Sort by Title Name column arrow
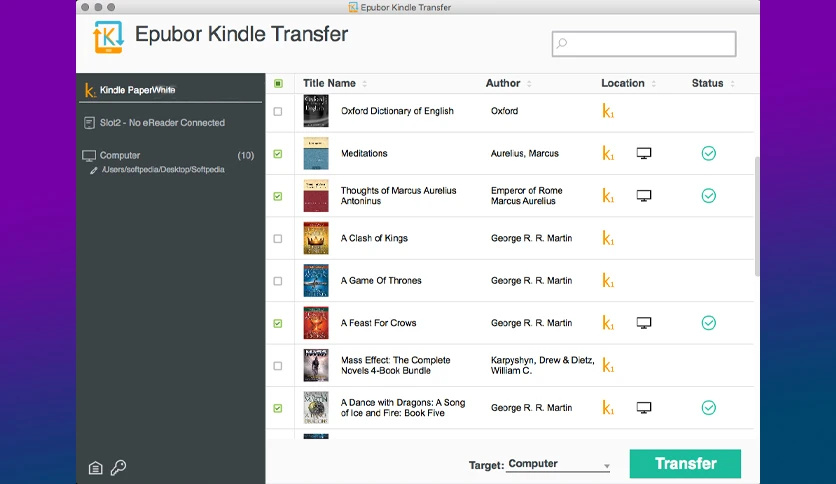This screenshot has height=484, width=836. tap(365, 84)
